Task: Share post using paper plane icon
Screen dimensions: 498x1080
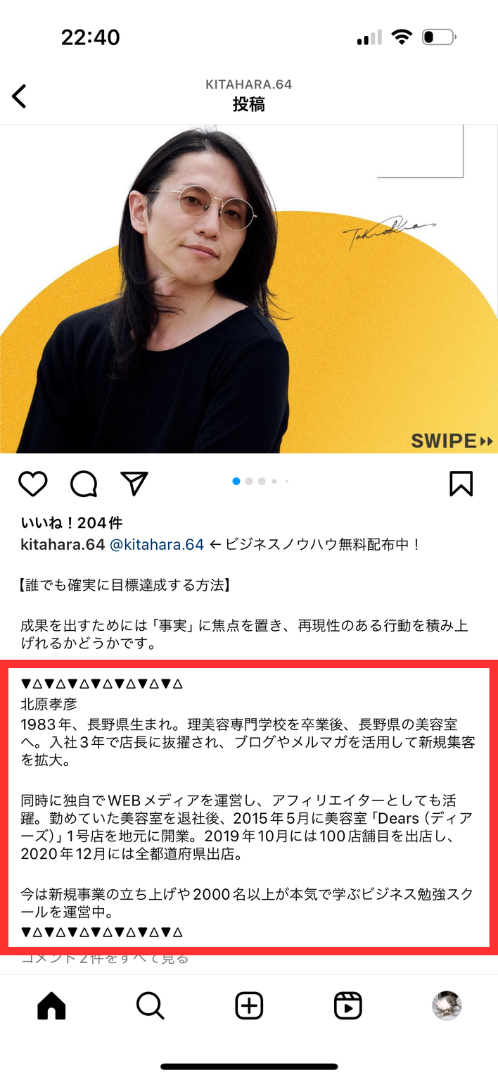Action: click(x=135, y=483)
